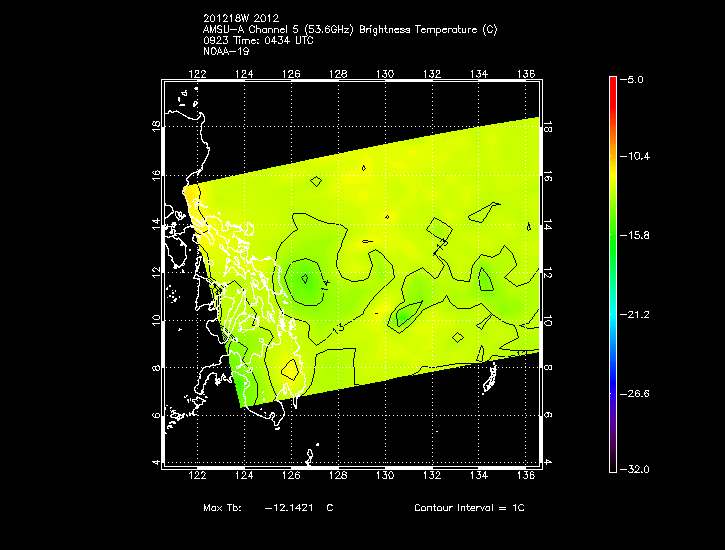
Task: Click longitude label "134" on the top axis
Action: (479, 74)
